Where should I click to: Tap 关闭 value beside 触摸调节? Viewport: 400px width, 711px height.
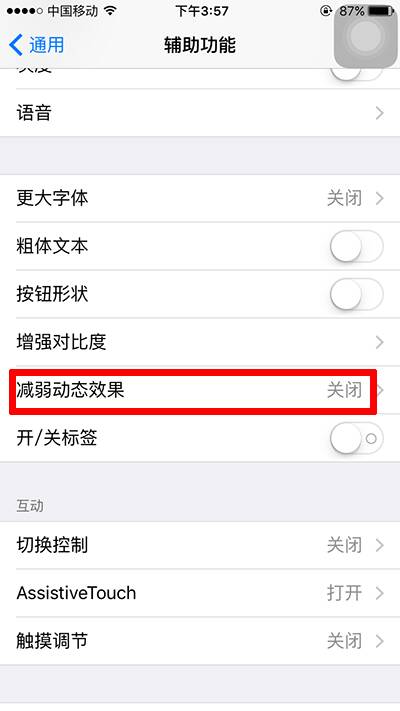[345, 641]
